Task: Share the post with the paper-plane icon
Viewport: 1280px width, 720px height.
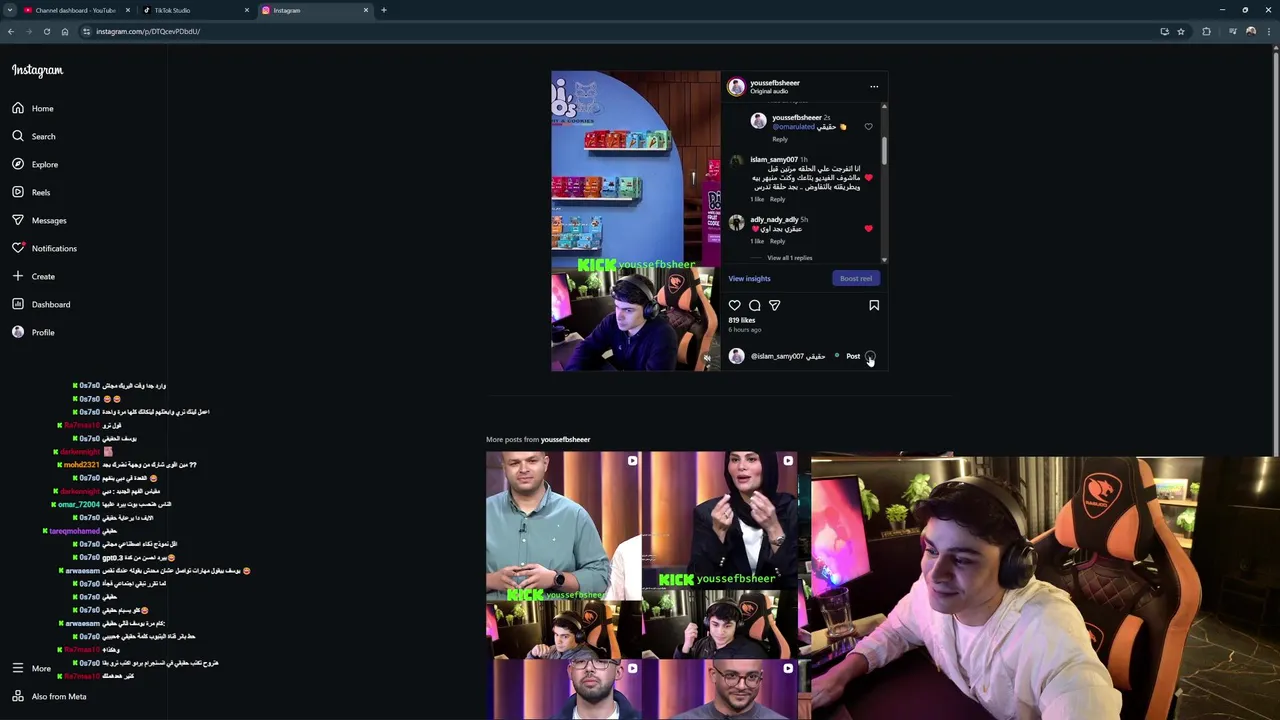Action: (x=775, y=305)
